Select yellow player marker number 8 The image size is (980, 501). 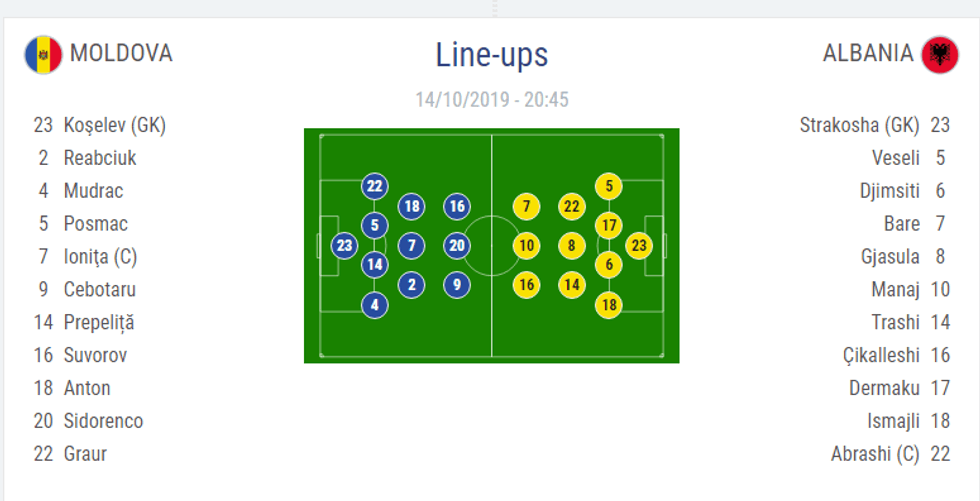(x=571, y=245)
